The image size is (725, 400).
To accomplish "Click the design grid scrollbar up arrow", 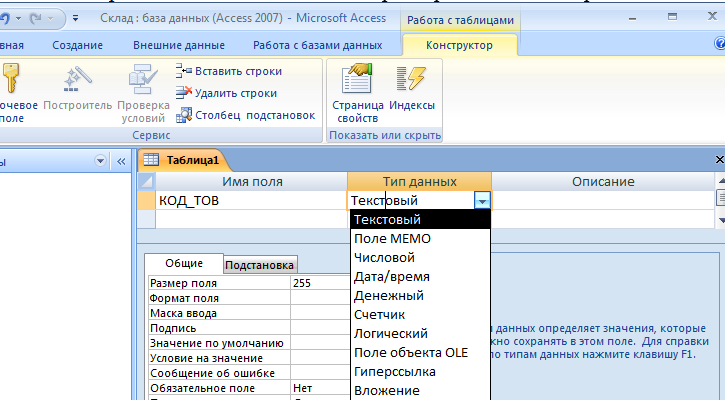I will 720,179.
